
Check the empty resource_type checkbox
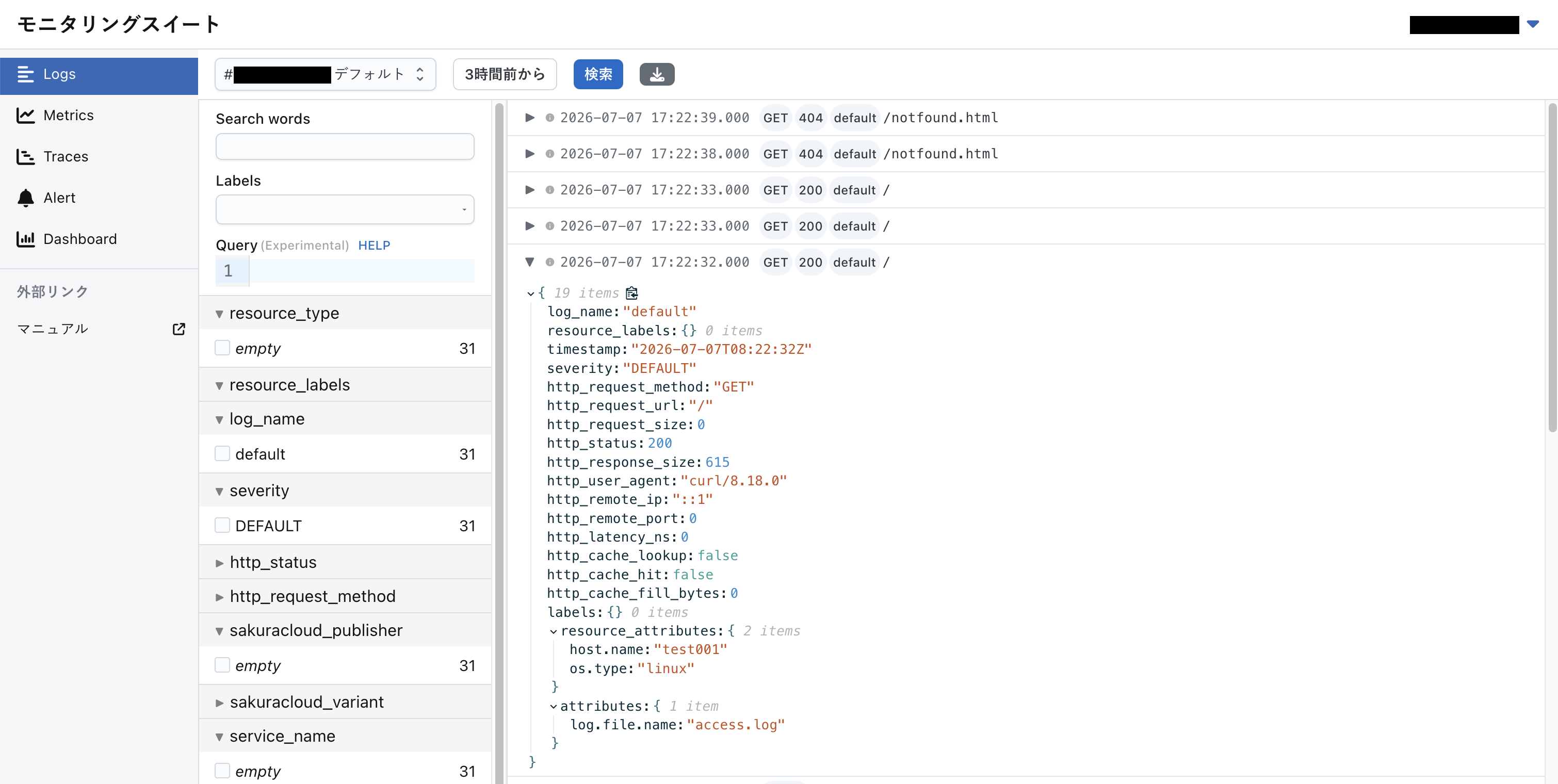[x=222, y=348]
